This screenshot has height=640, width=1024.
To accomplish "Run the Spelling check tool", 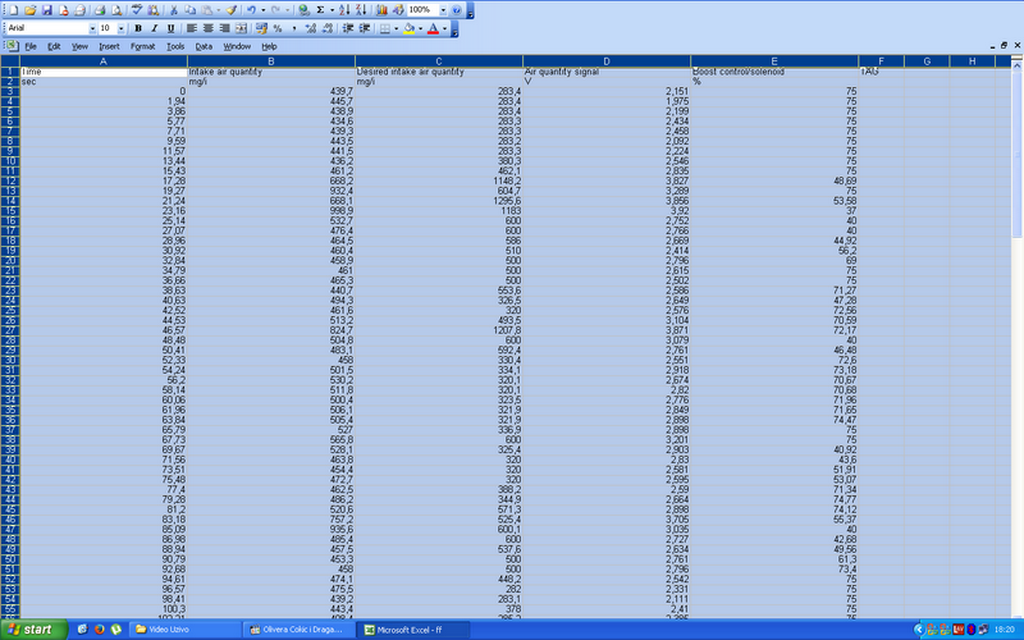I will click(136, 10).
